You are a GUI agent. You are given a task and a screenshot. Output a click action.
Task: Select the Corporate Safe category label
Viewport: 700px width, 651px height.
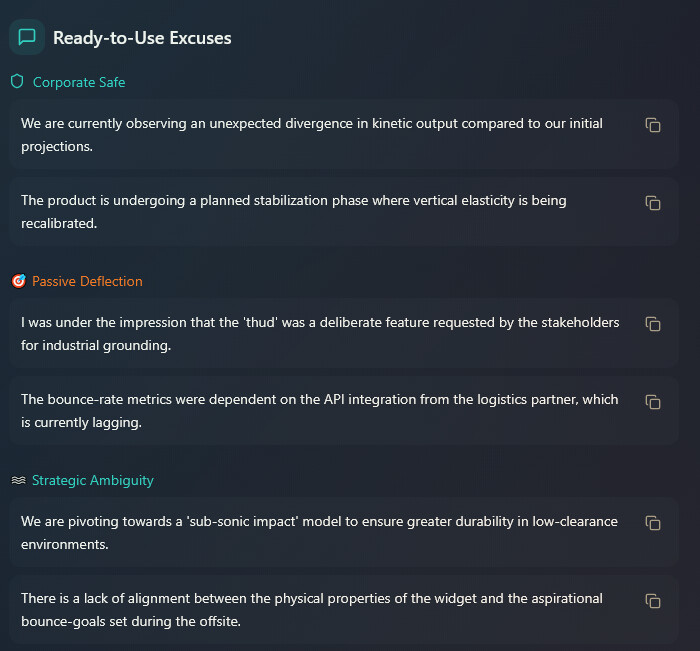point(79,82)
